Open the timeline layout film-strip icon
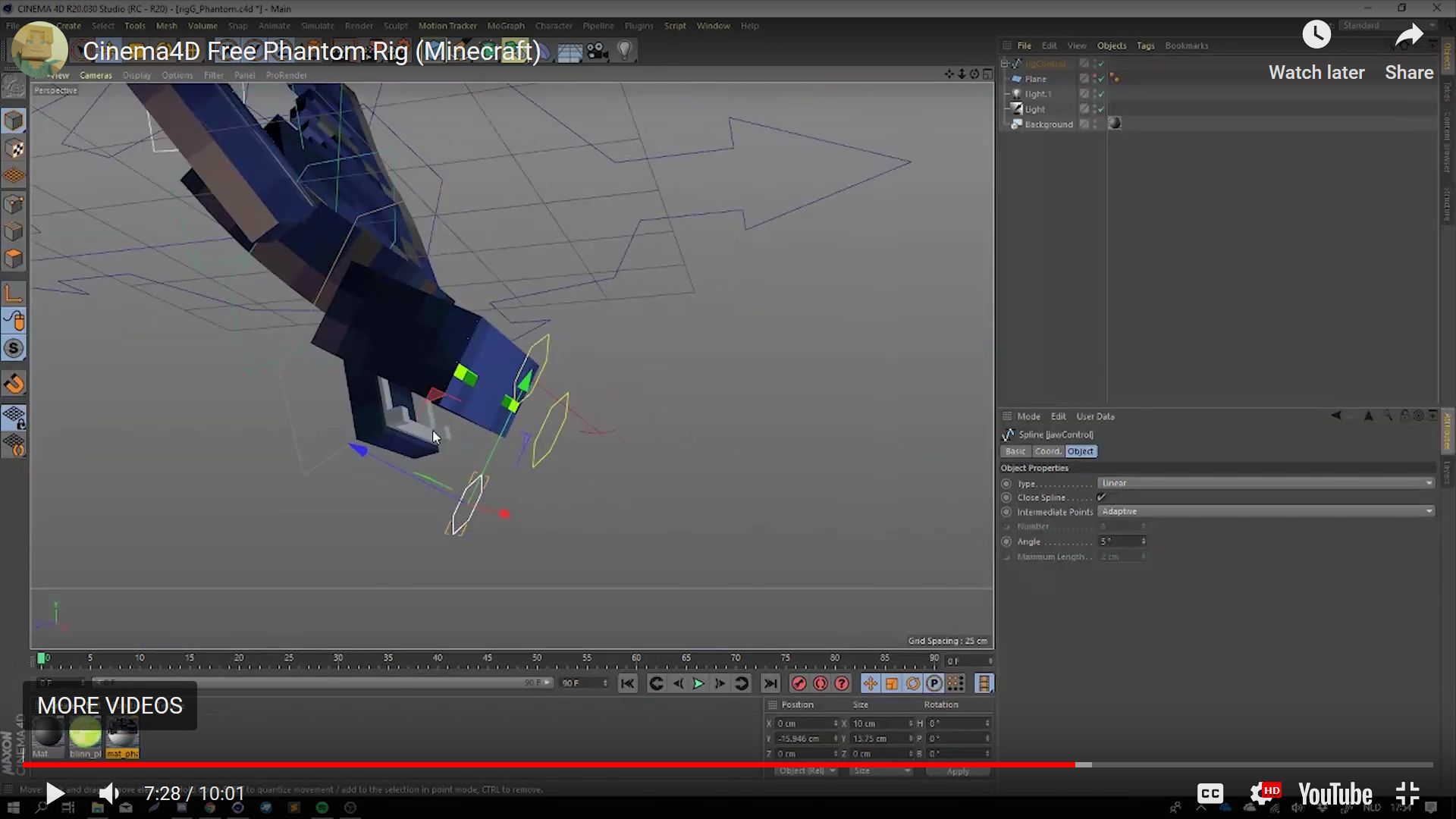This screenshot has width=1456, height=819. pos(984,684)
